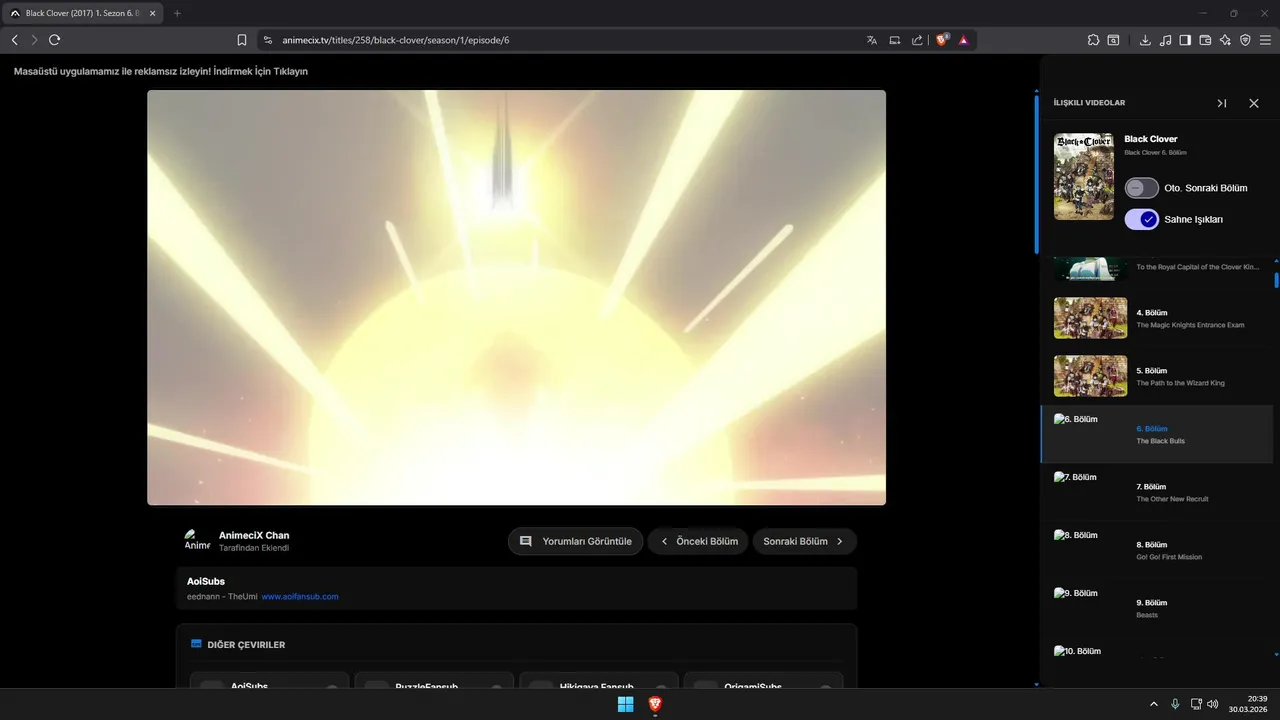Toggle Oto. Sonraki Bölüm switch
Screen dimensions: 1280x720
[x=1142, y=188]
